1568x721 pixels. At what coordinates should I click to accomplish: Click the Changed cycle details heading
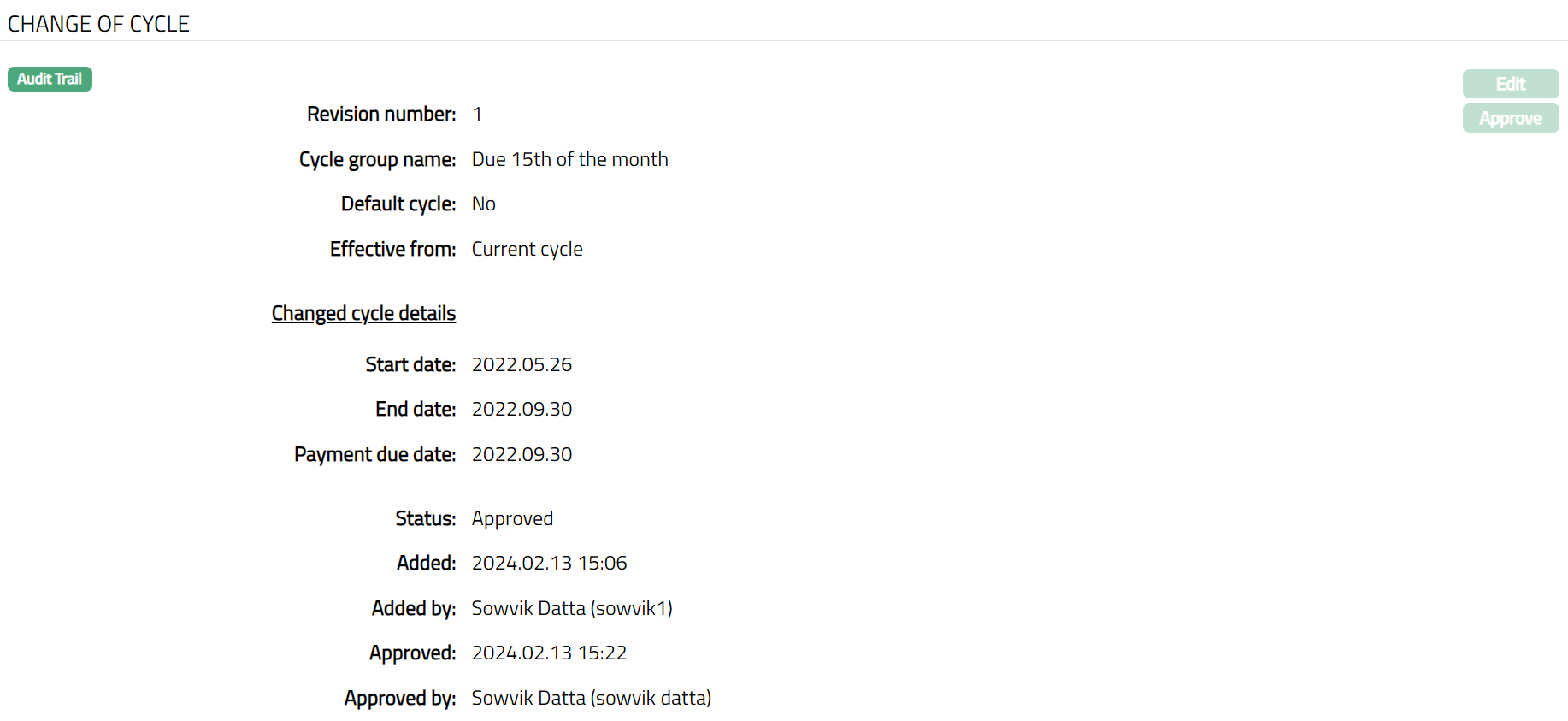[x=363, y=313]
